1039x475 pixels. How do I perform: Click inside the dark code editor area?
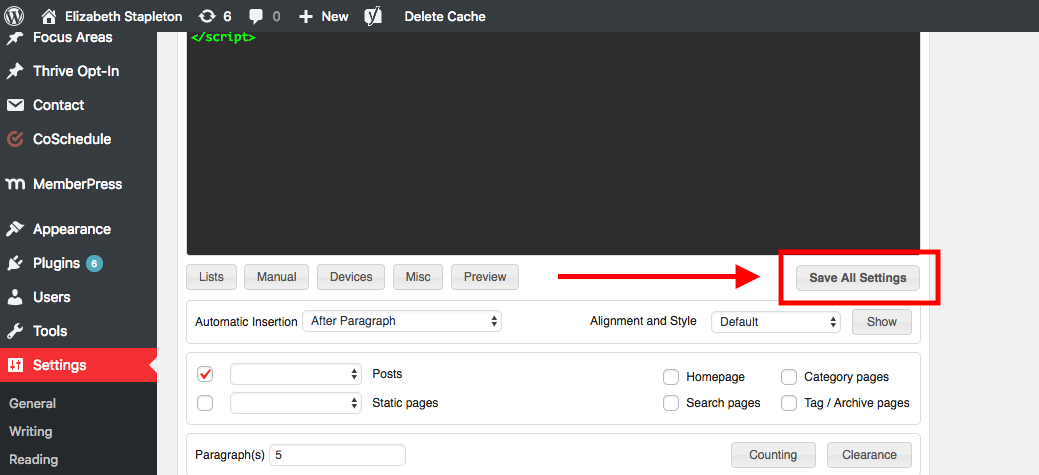tap(553, 143)
